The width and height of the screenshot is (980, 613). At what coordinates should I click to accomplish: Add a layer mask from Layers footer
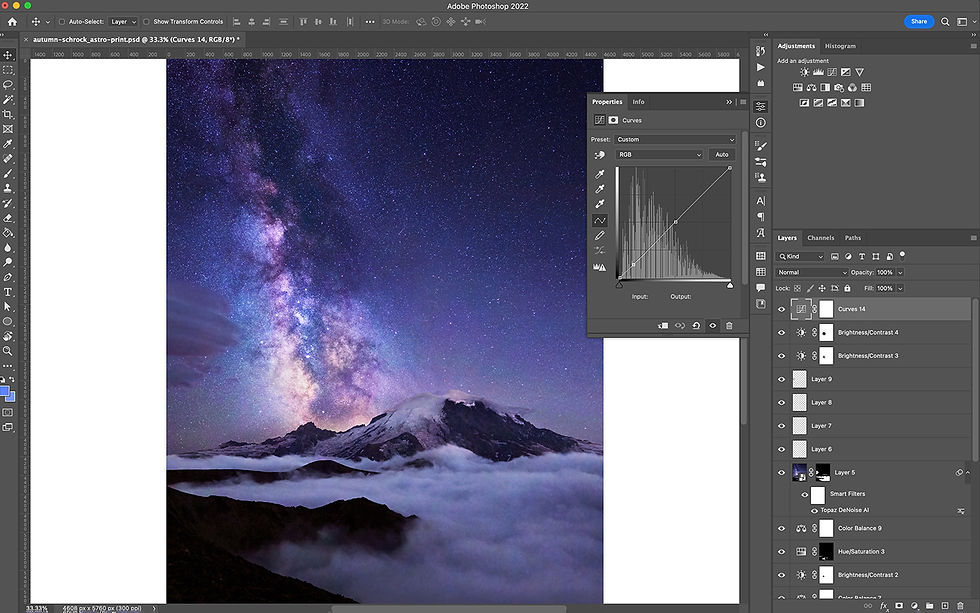coord(899,606)
